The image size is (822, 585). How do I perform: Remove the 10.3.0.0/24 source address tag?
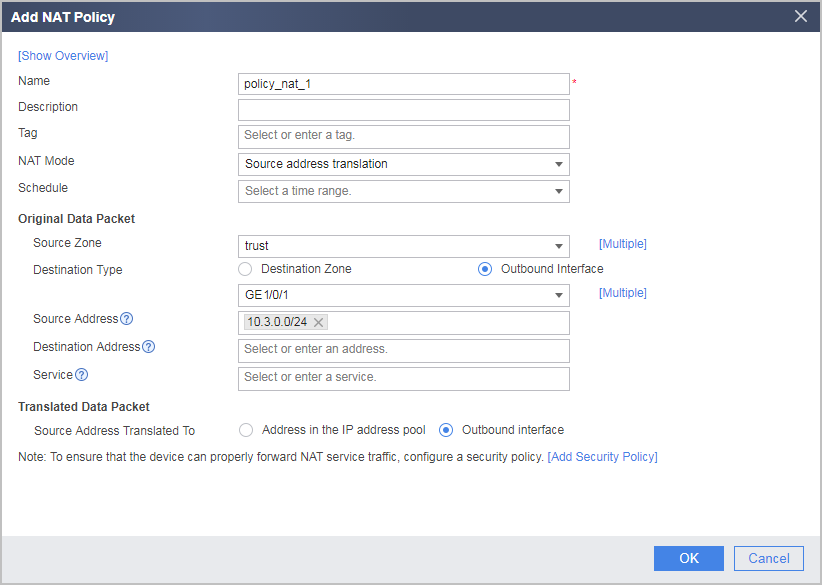tap(318, 322)
